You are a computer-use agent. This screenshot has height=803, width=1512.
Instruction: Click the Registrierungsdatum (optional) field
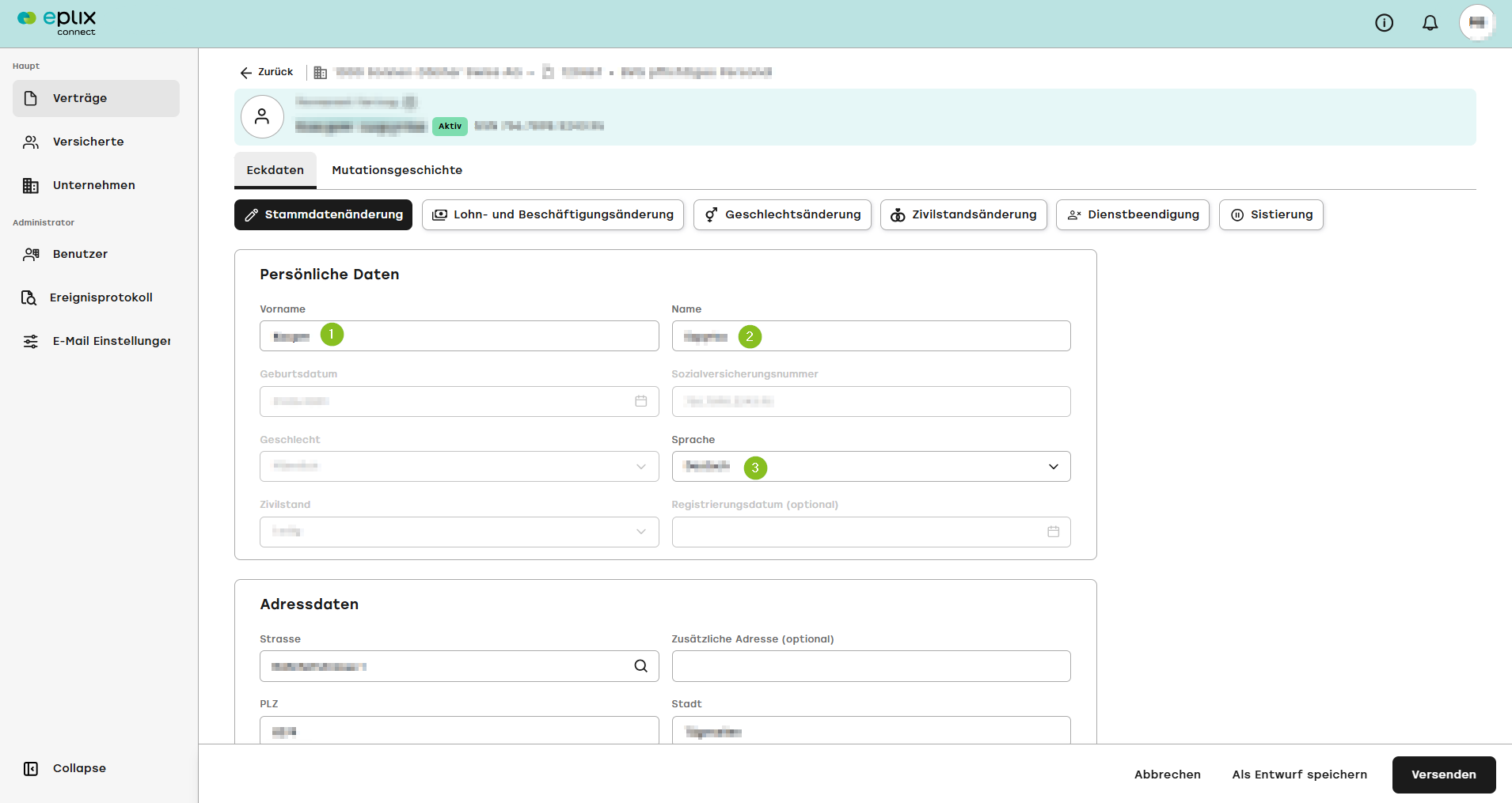[871, 532]
